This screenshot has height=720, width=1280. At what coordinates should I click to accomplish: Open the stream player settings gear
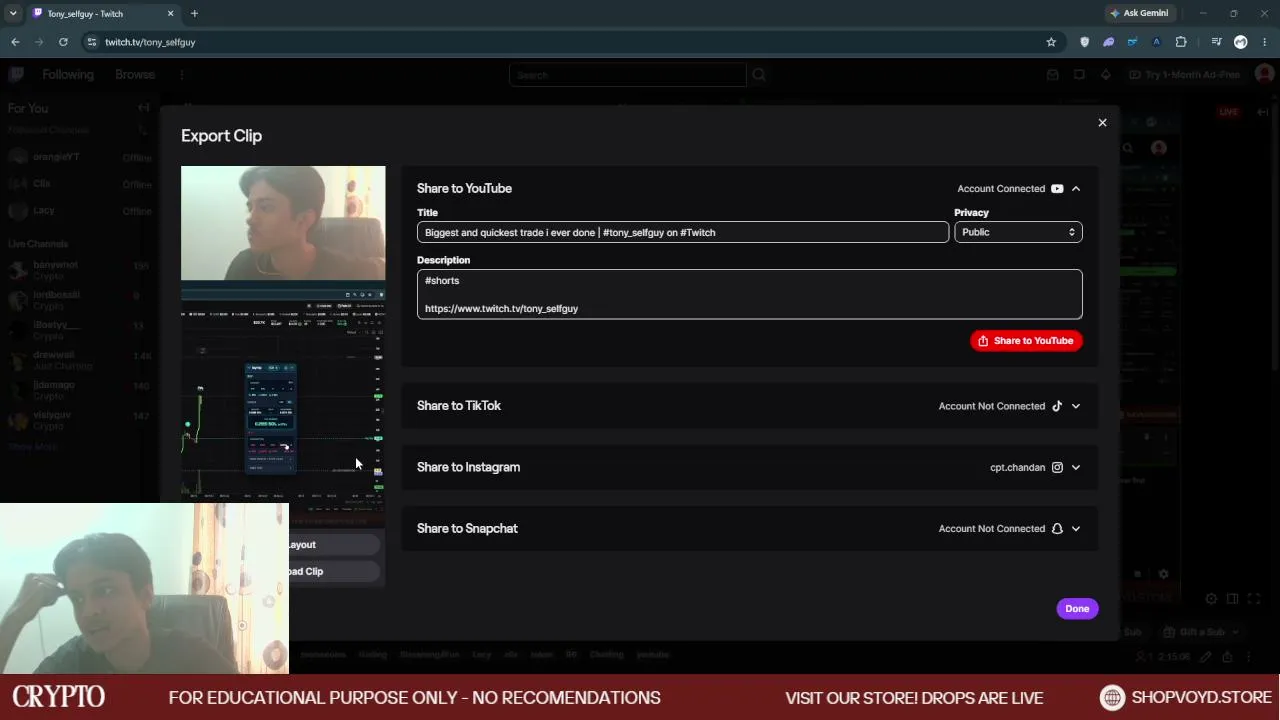coord(1211,599)
